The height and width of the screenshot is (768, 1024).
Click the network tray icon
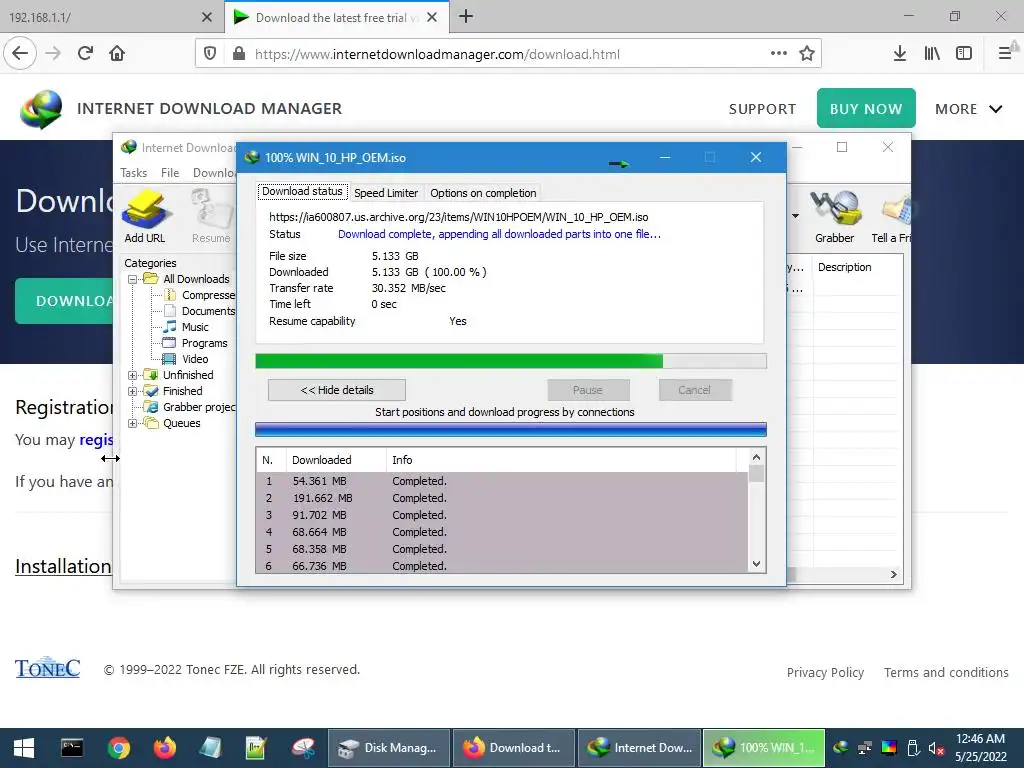click(865, 748)
